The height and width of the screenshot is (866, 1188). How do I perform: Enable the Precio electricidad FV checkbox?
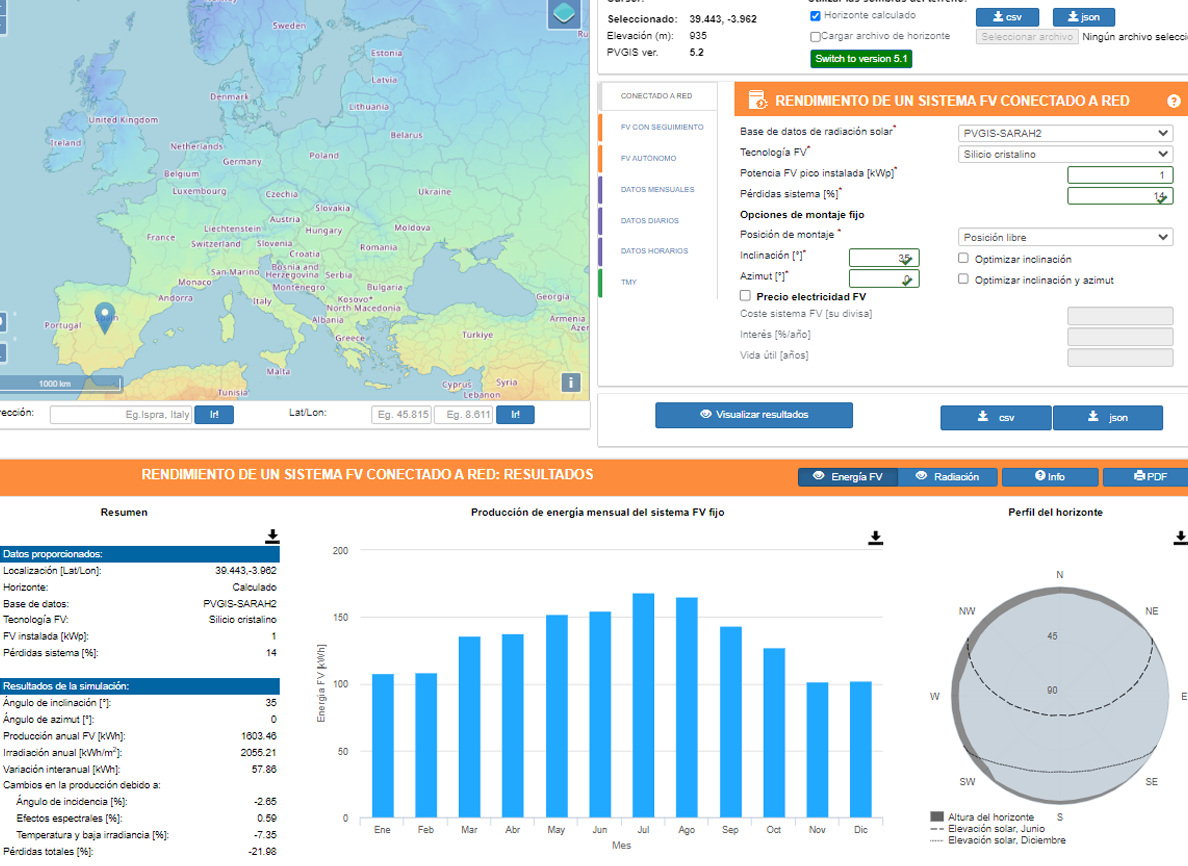pyautogui.click(x=745, y=296)
